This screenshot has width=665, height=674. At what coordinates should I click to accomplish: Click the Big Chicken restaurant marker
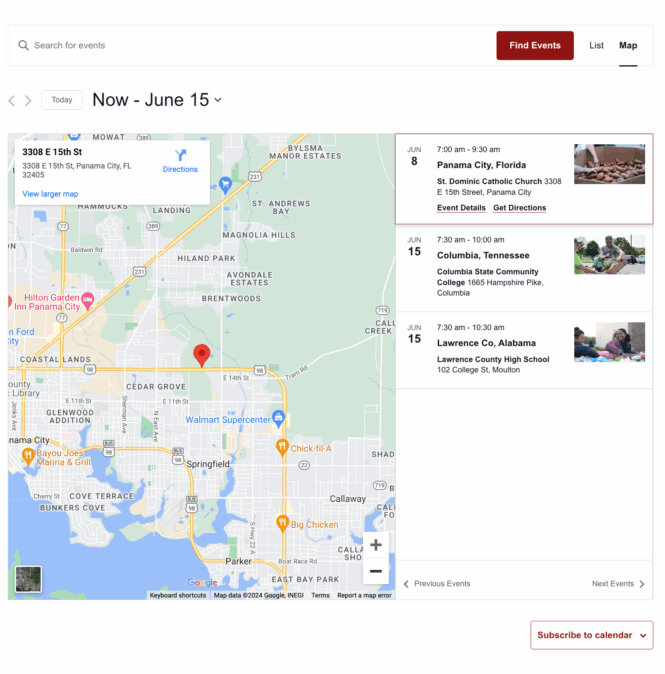[282, 524]
